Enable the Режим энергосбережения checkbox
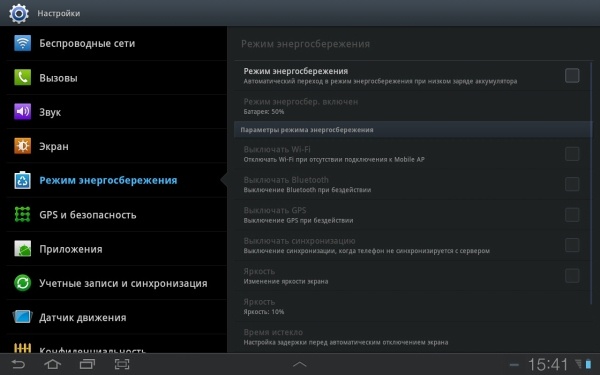Screen dimensions: 600x375 572,75
